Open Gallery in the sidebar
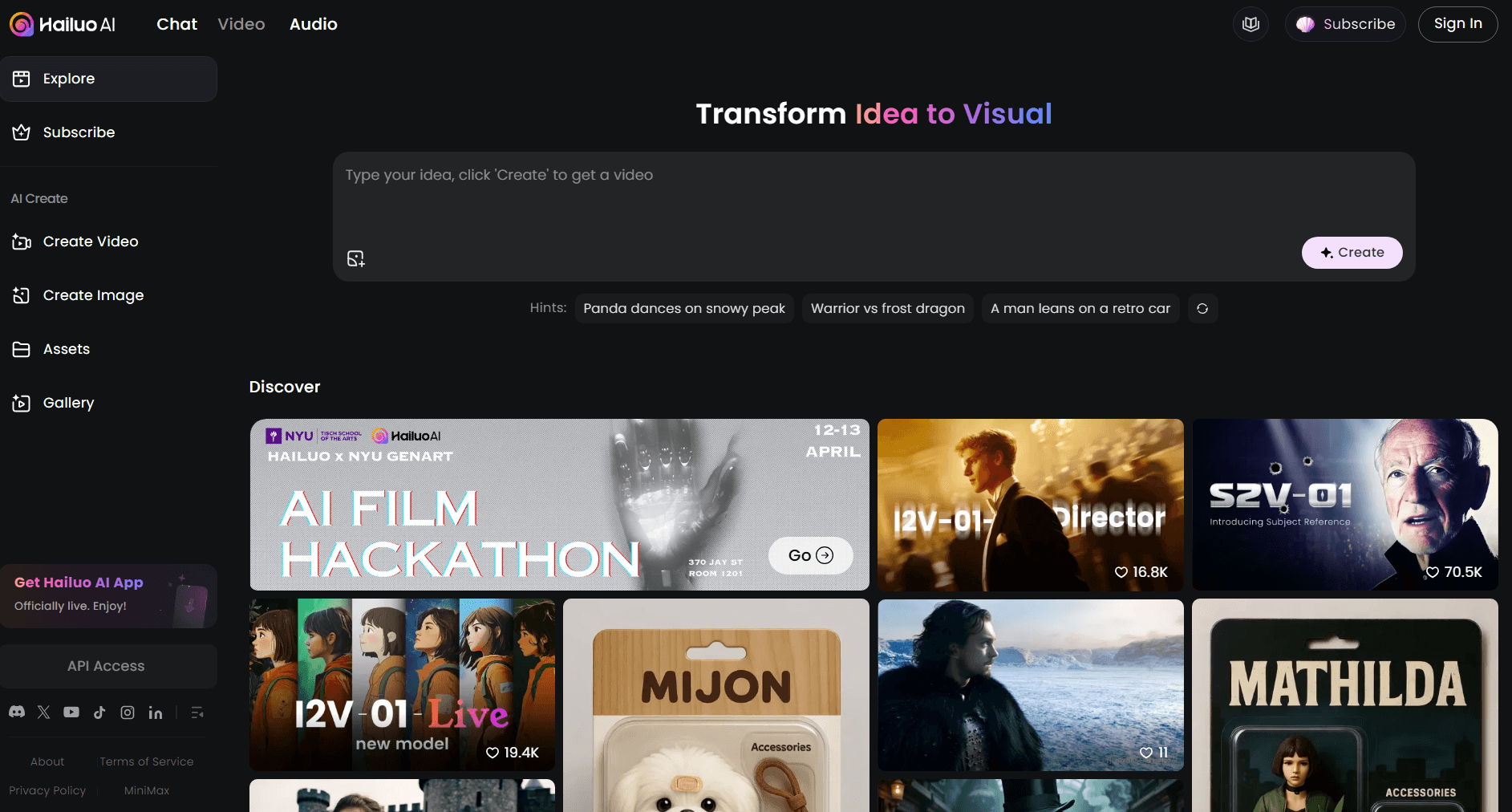This screenshot has width=1512, height=812. [108, 403]
